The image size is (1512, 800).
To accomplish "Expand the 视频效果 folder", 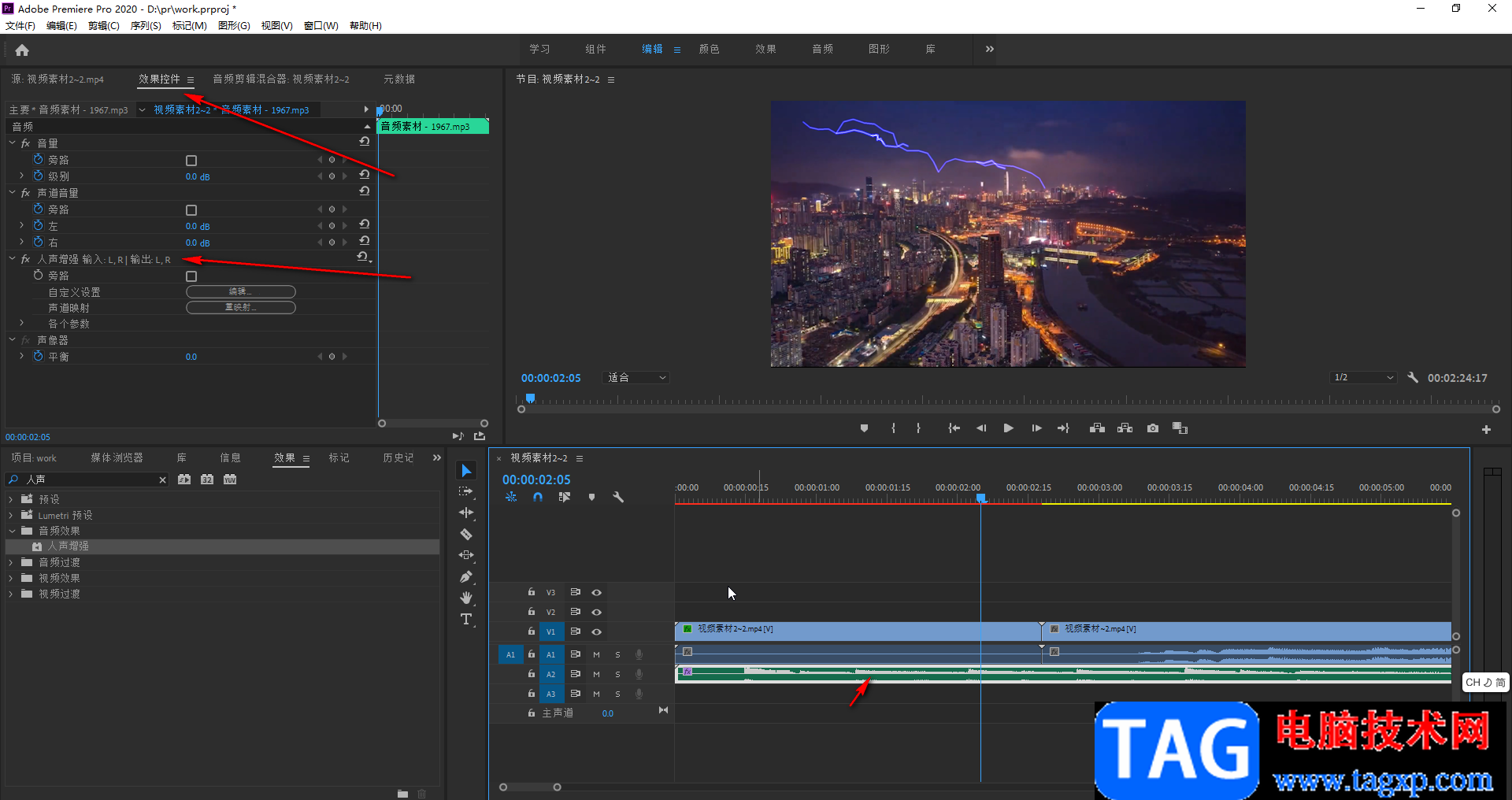I will coord(11,578).
